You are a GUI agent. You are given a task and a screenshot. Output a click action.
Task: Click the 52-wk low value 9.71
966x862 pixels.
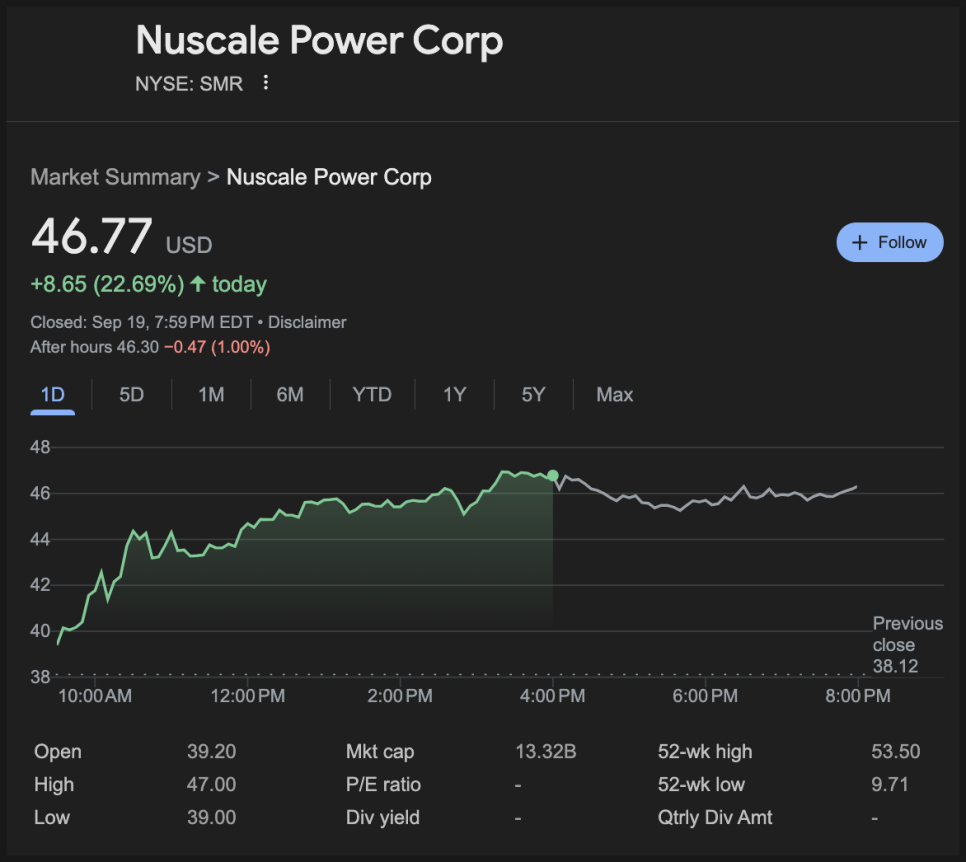pyautogui.click(x=890, y=784)
